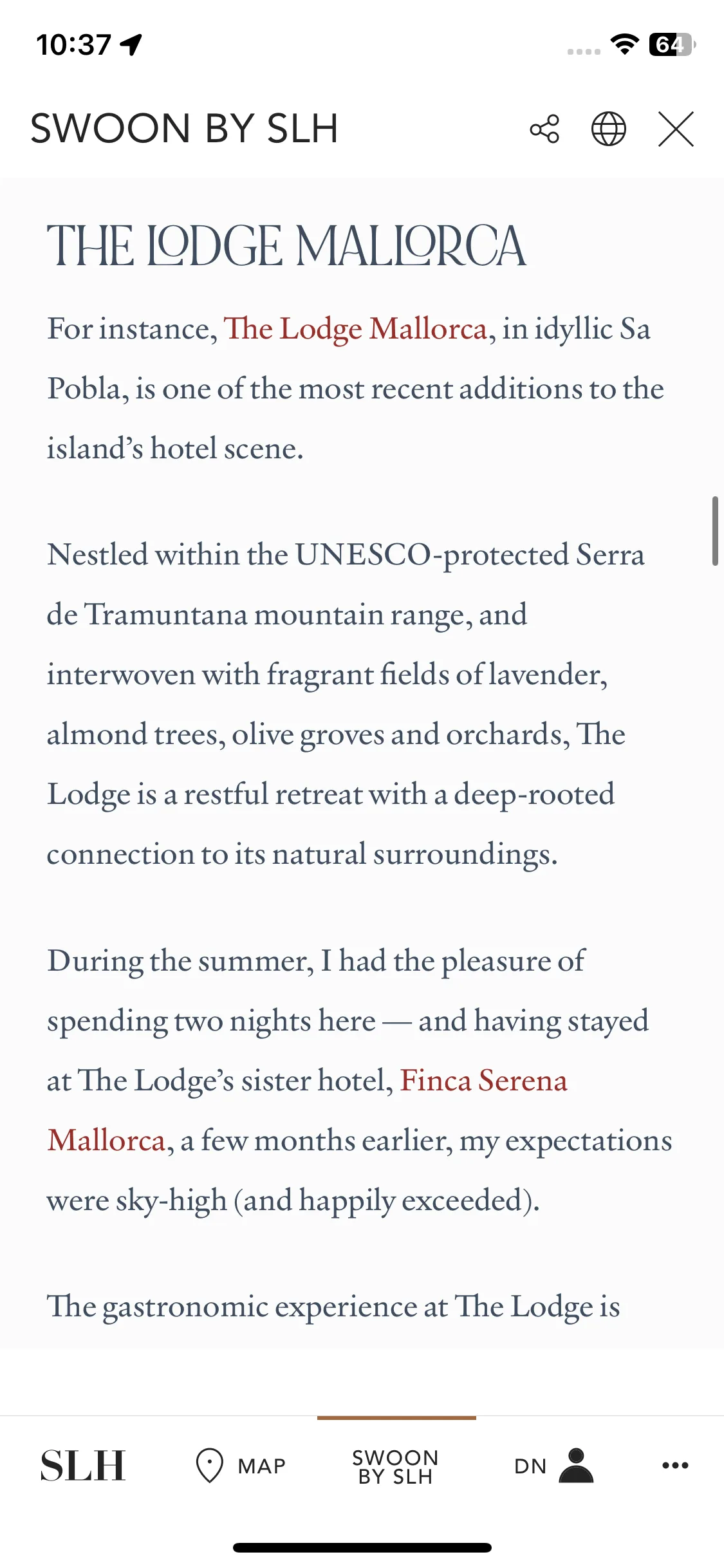Tap the Wi-Fi status icon
Screen dimensions: 724x1568
pos(624,44)
